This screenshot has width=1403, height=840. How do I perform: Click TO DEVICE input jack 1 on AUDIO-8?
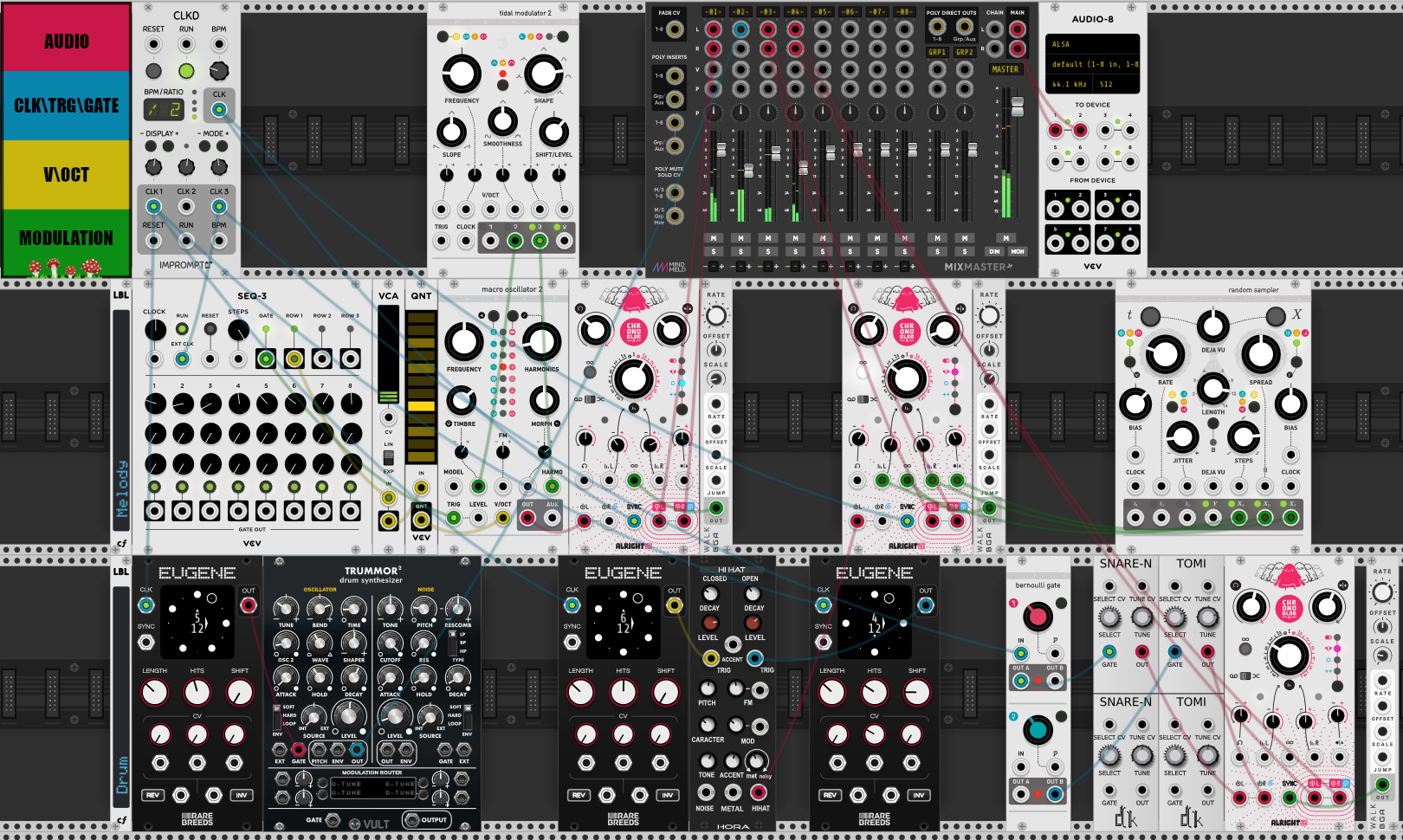[x=1055, y=131]
